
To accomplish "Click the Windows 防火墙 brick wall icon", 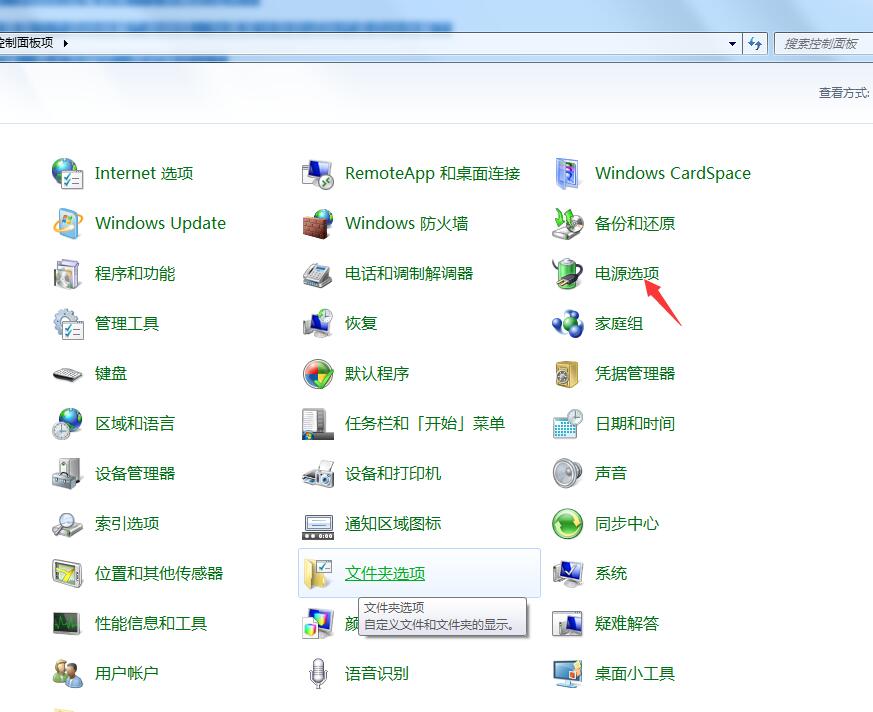I will click(x=318, y=223).
